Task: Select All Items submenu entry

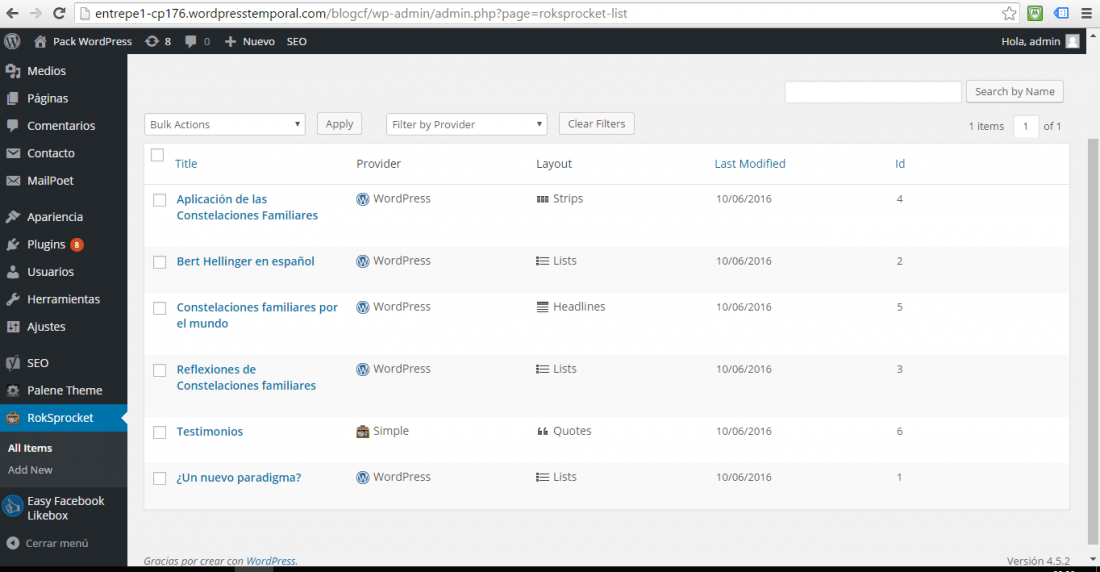Action: (x=30, y=448)
